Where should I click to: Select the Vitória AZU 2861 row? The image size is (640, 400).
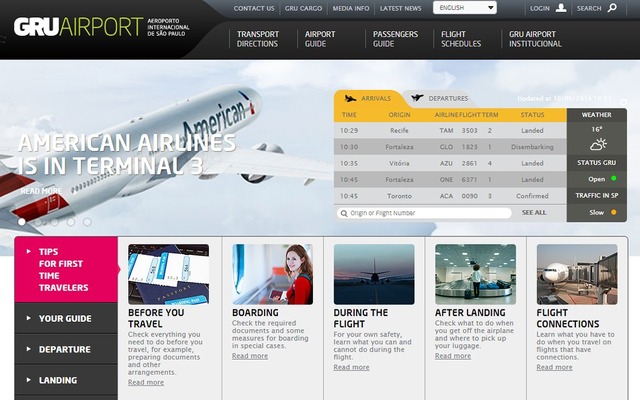[450, 163]
